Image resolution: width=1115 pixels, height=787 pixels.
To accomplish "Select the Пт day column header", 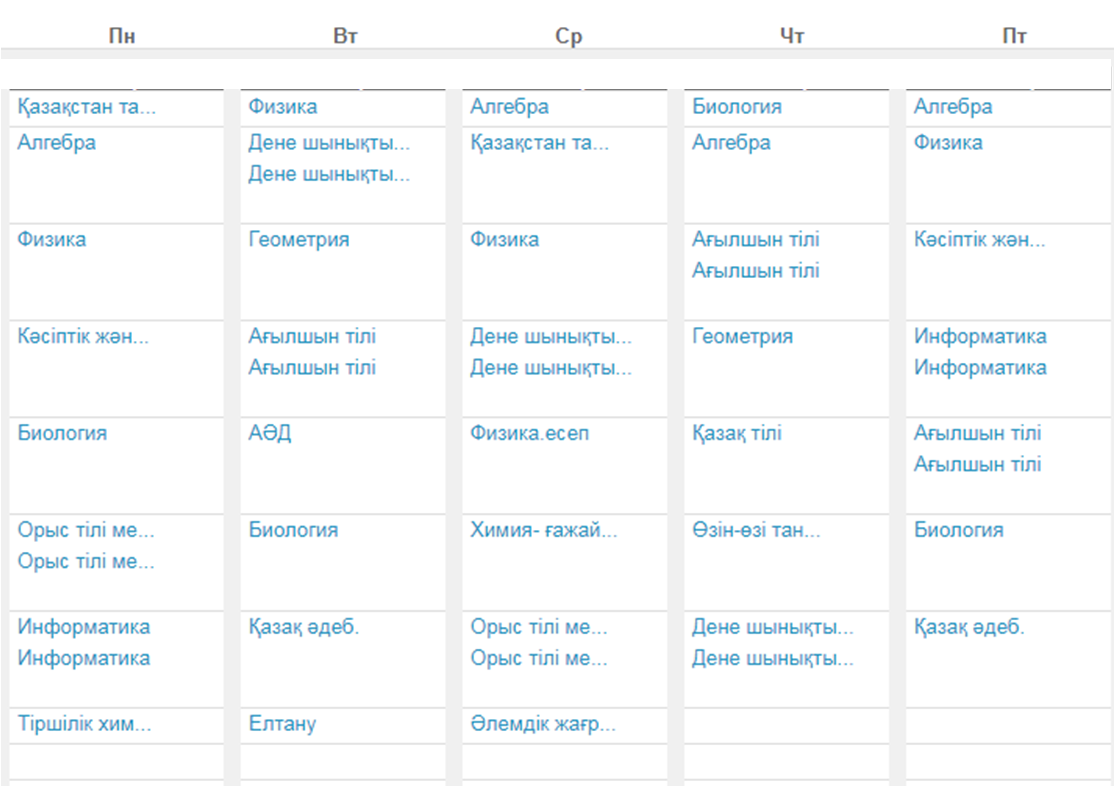I will [1014, 36].
